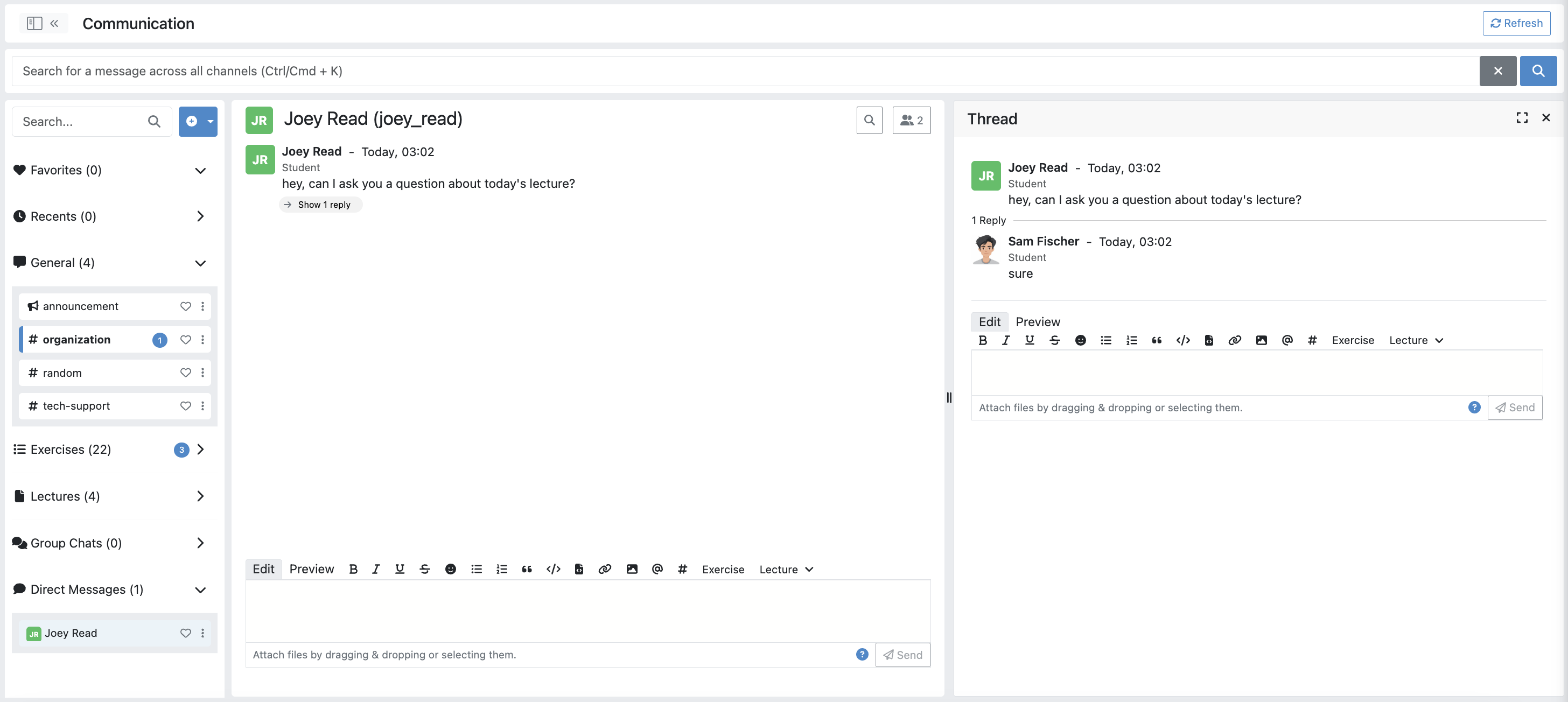Add a link in the thread editor toolbar
Screen dimensions: 1568x702
click(1235, 340)
